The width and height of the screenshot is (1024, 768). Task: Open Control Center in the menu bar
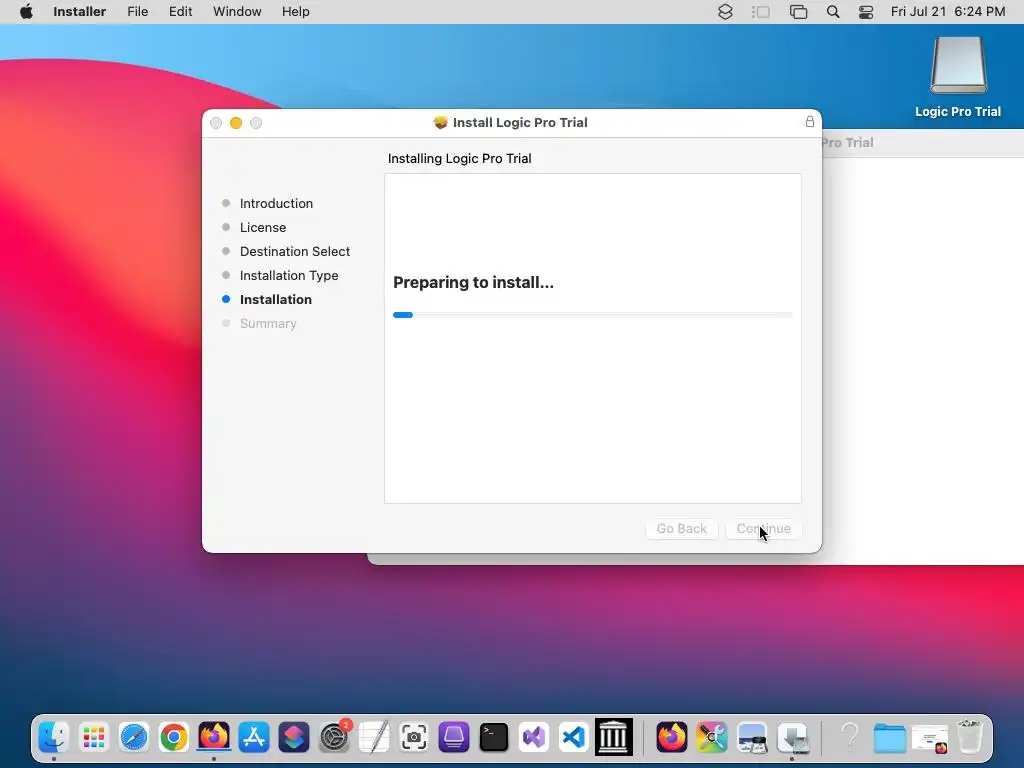coord(866,12)
